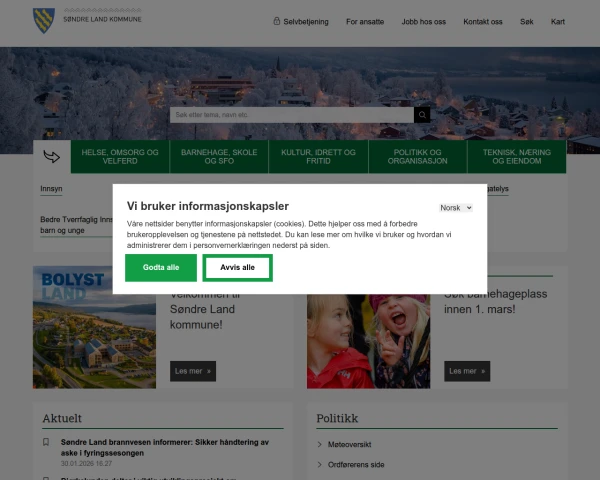Open the laughing children photo thumbnail
The height and width of the screenshot is (480, 600).
tap(368, 341)
